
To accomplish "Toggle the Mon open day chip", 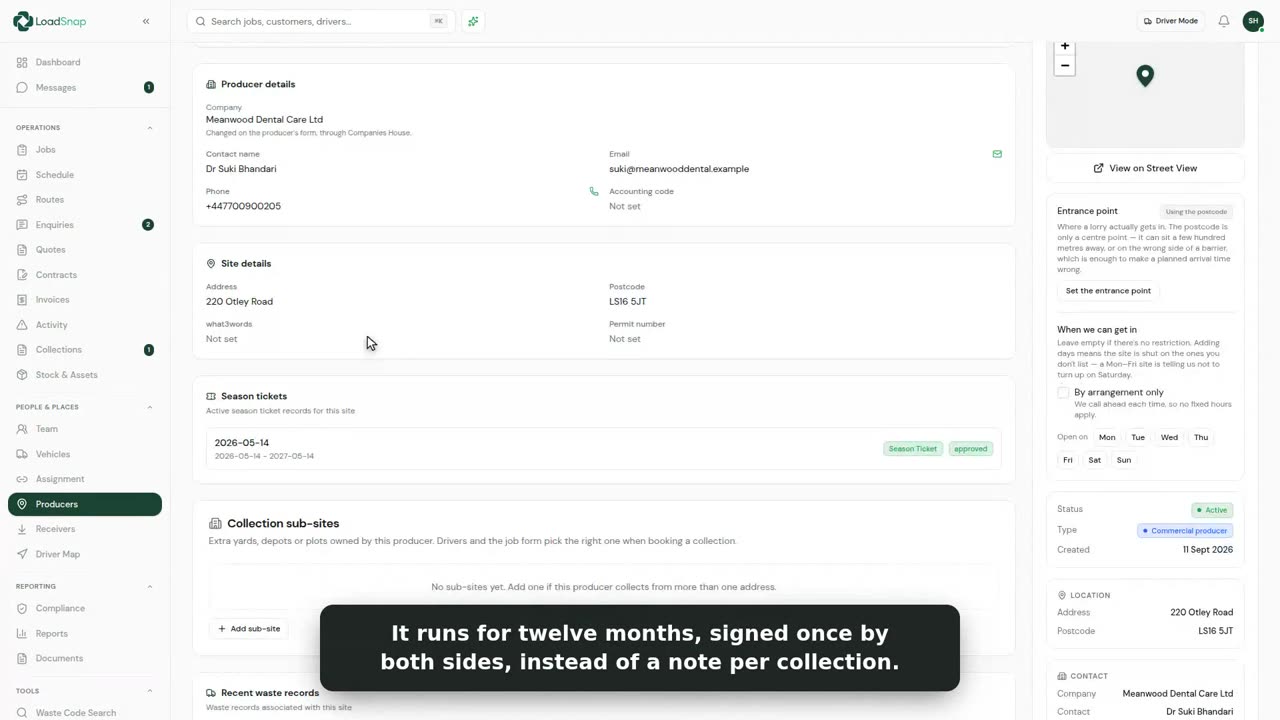I will [1107, 437].
